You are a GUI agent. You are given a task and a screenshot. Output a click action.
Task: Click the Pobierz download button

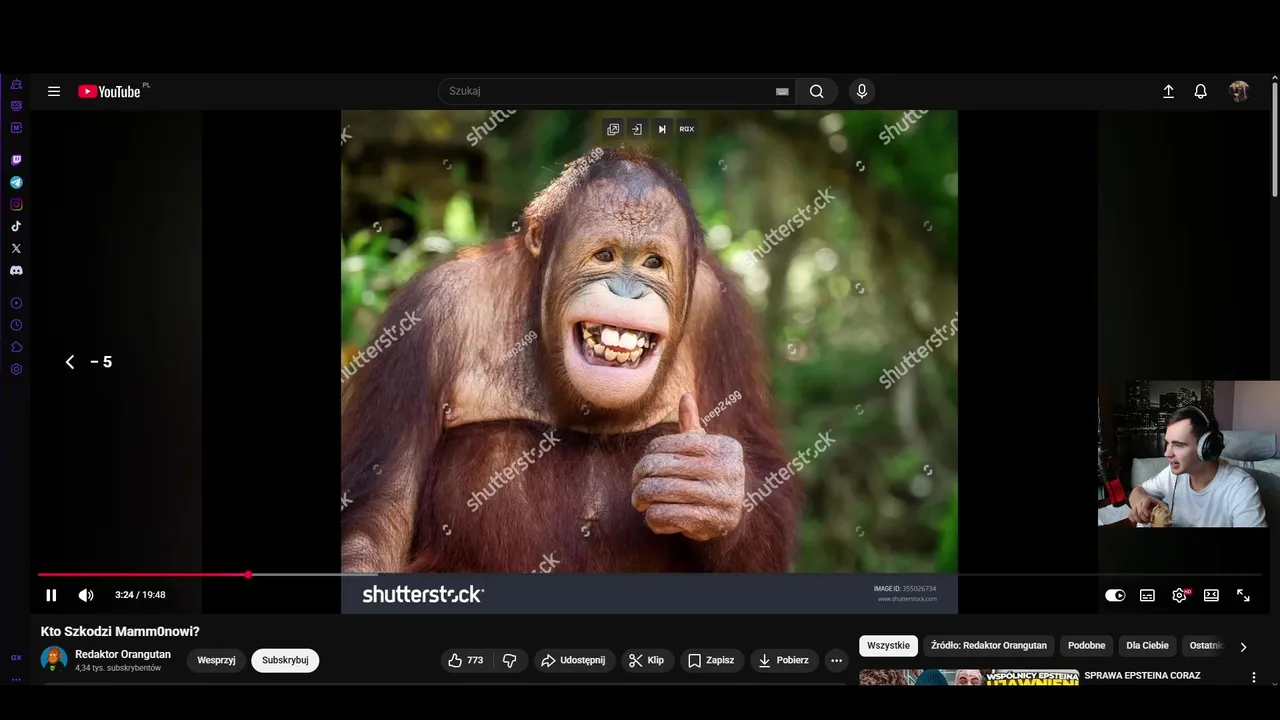pos(783,660)
